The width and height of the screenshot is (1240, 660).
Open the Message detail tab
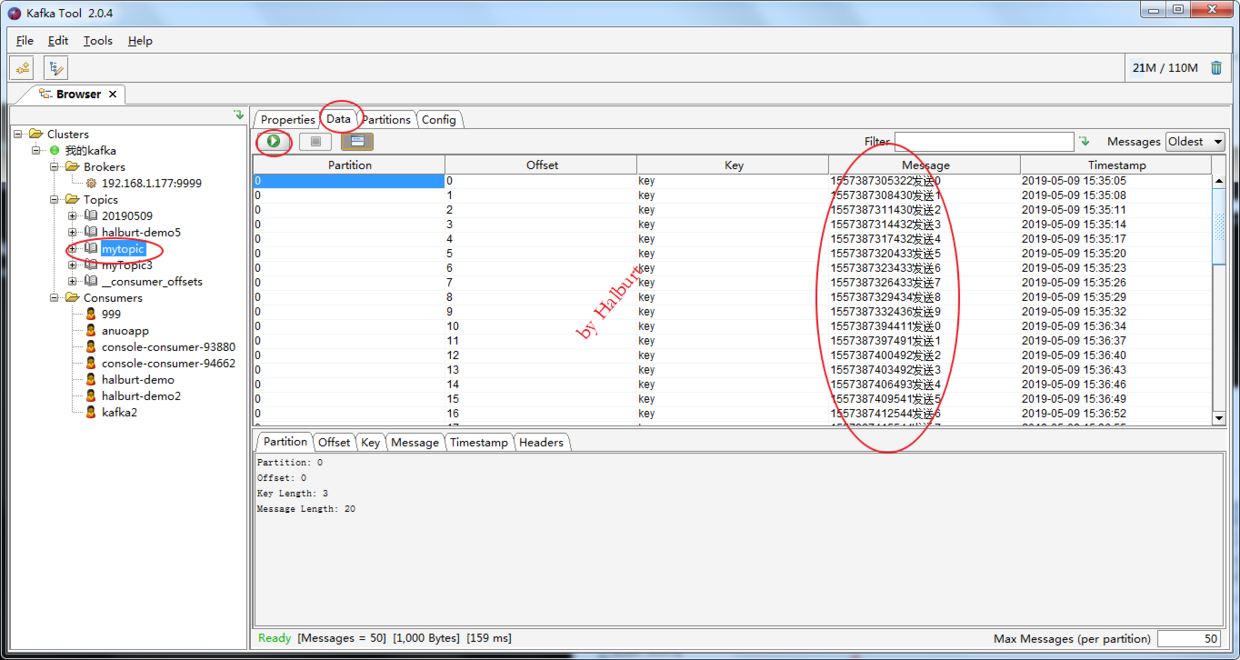pos(415,442)
